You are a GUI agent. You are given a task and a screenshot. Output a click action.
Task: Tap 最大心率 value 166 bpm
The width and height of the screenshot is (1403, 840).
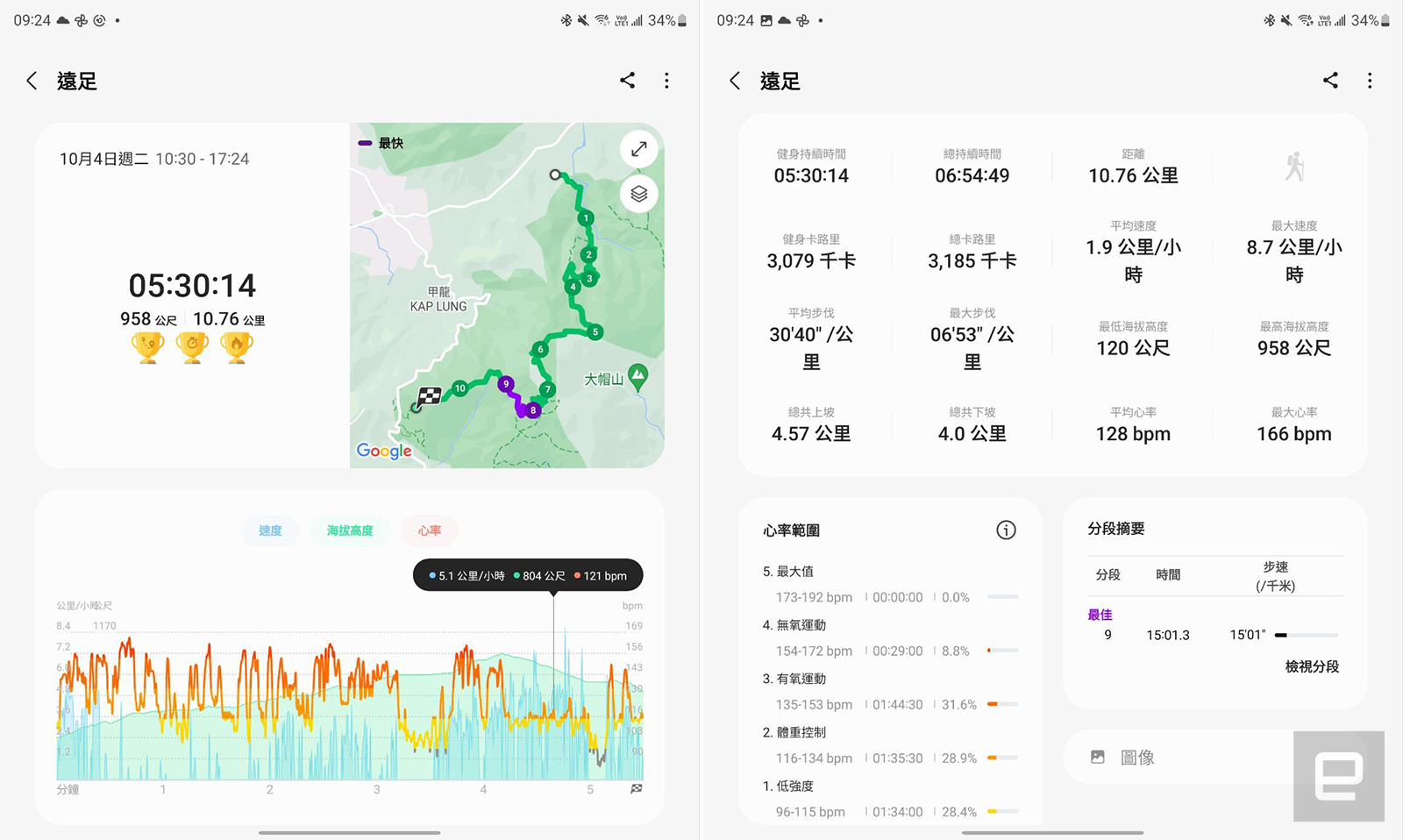point(1294,433)
